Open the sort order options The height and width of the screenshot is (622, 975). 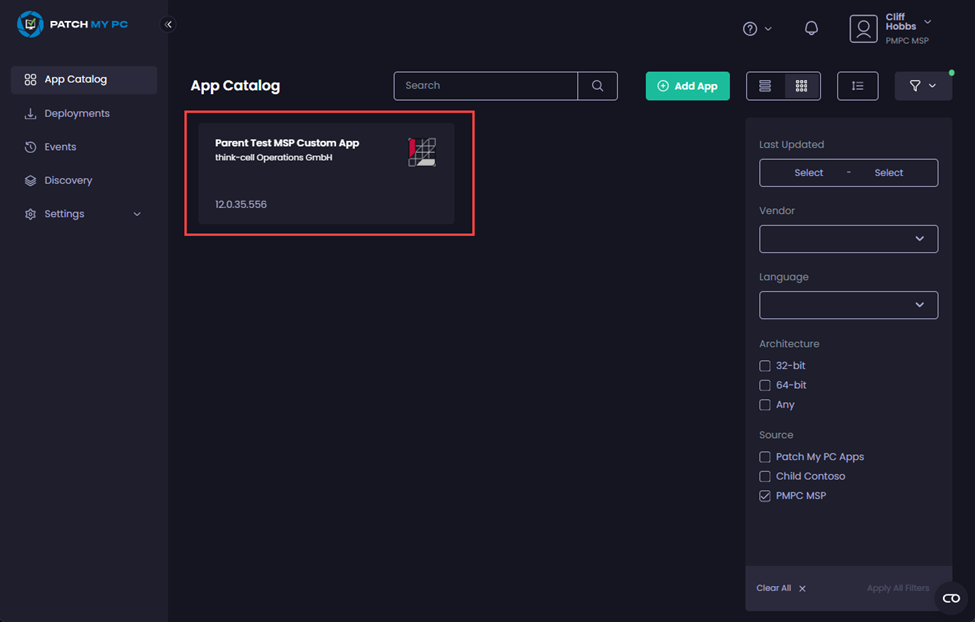point(857,86)
